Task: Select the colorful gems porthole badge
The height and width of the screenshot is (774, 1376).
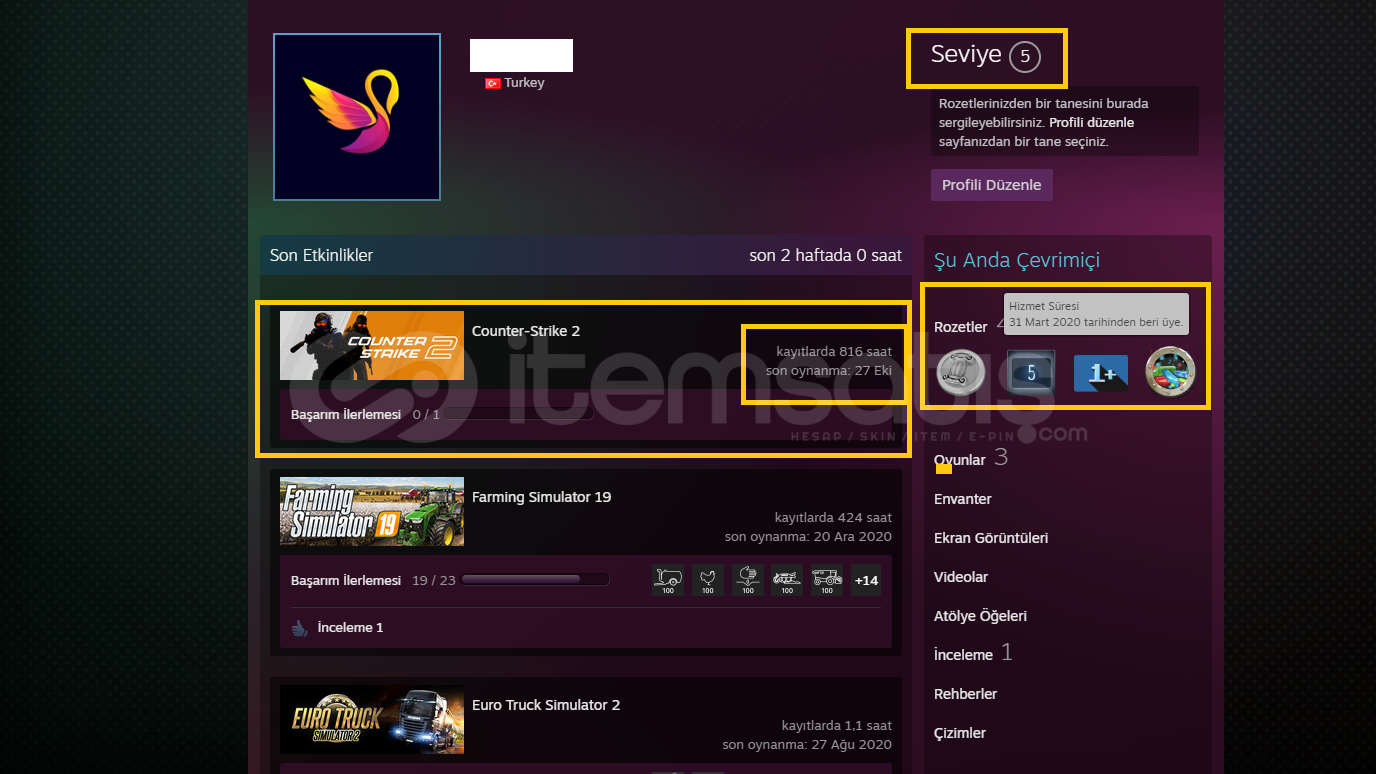Action: coord(1170,372)
